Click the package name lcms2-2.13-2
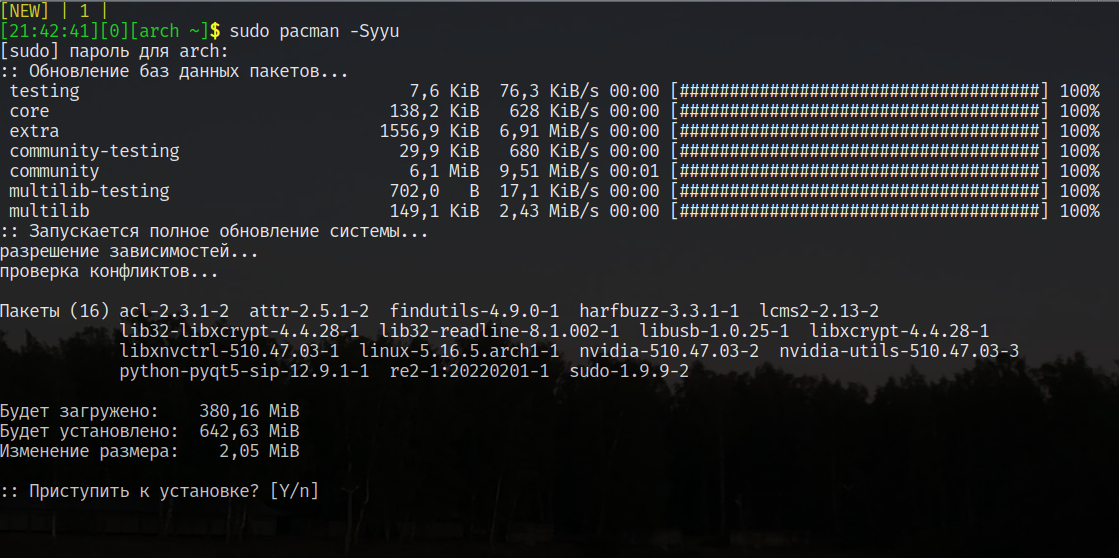Viewport: 1119px width, 558px height. [x=819, y=311]
